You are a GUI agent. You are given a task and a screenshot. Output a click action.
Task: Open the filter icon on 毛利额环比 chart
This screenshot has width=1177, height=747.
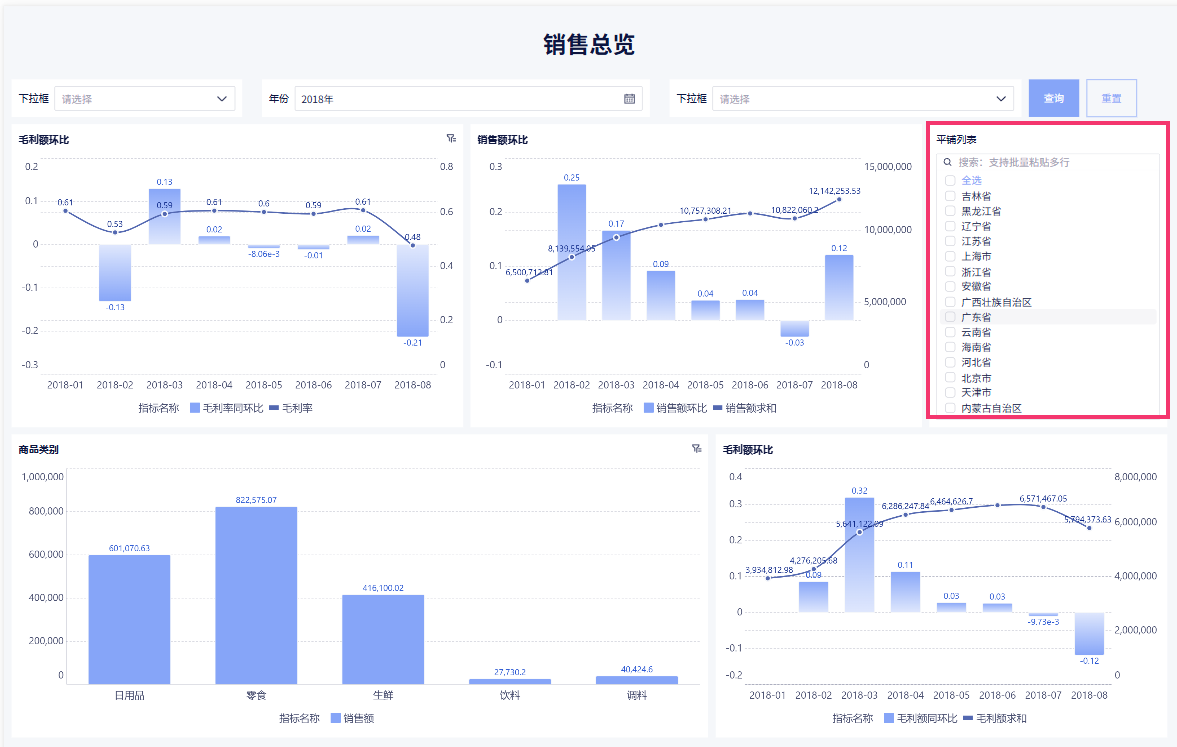[451, 138]
